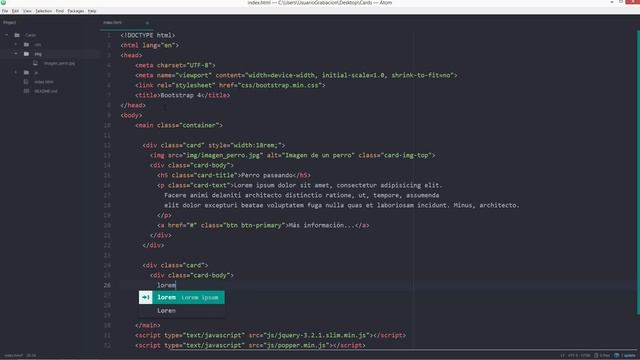
Task: Expand the js folder arrow
Action: (16, 73)
